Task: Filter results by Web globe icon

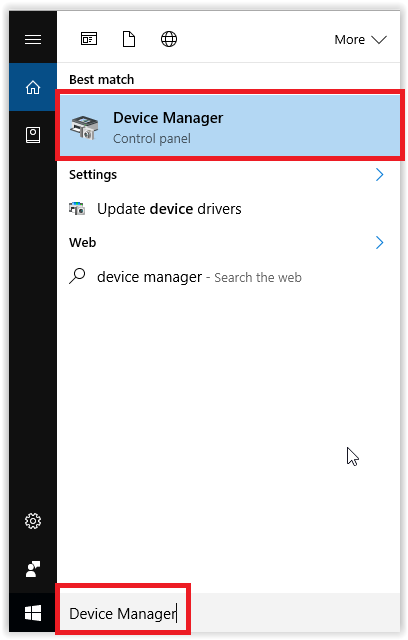Action: (169, 39)
